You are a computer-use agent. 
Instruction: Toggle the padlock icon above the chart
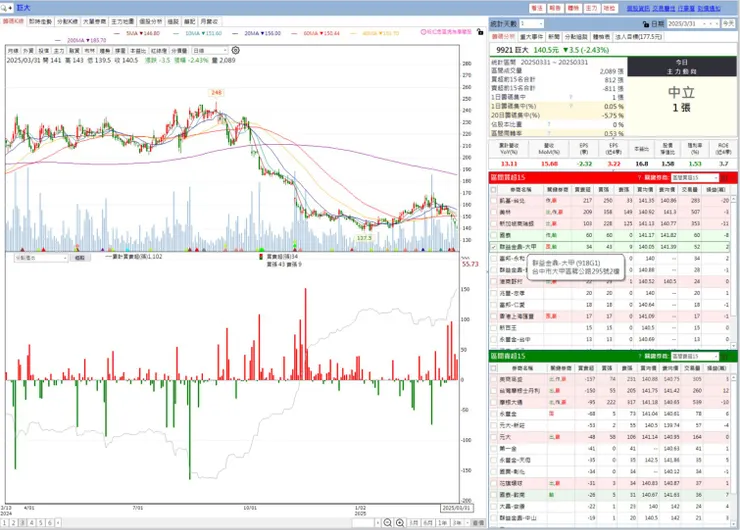(x=480, y=32)
